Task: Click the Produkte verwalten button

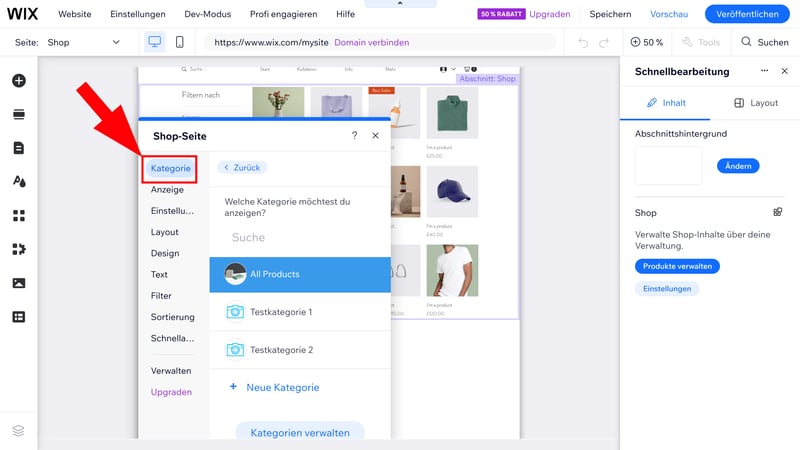Action: 677,266
